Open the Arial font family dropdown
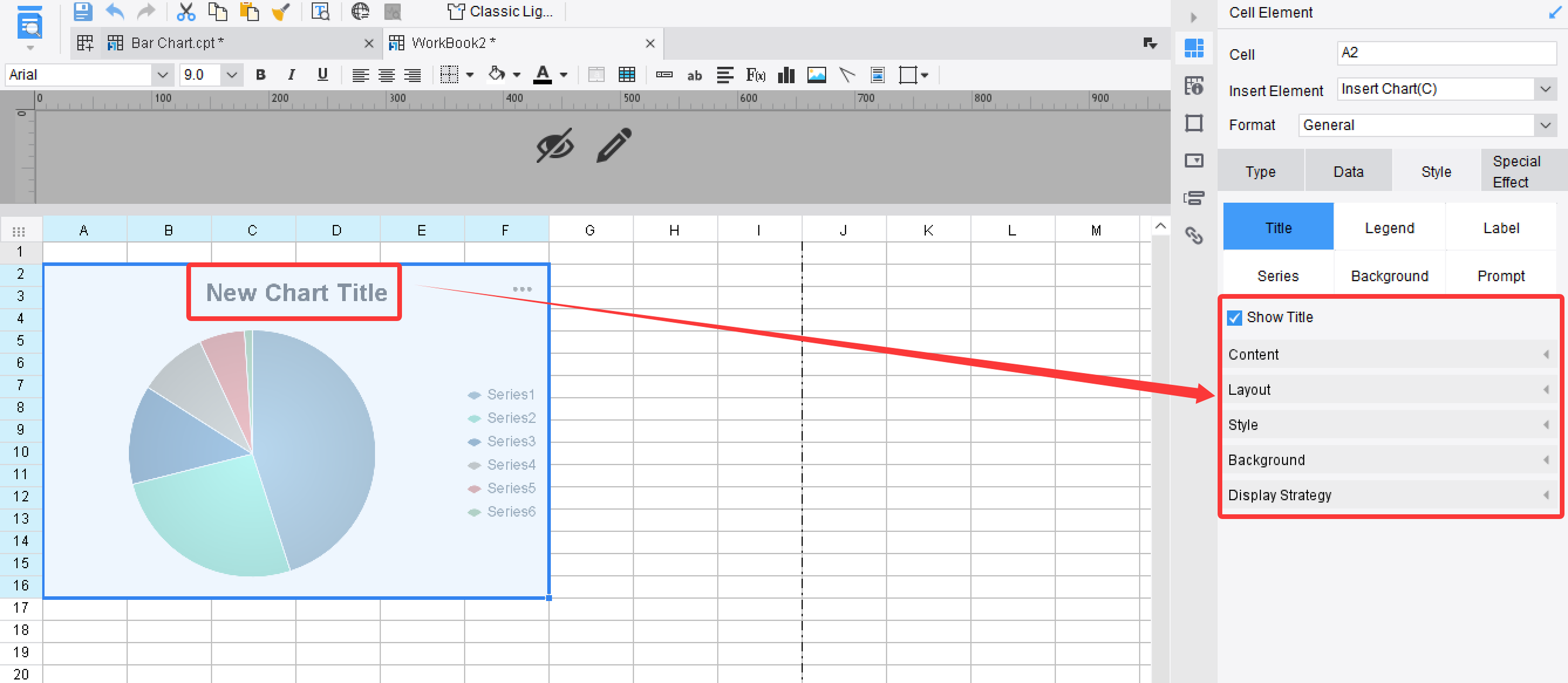Image resolution: width=1568 pixels, height=683 pixels. (x=162, y=75)
